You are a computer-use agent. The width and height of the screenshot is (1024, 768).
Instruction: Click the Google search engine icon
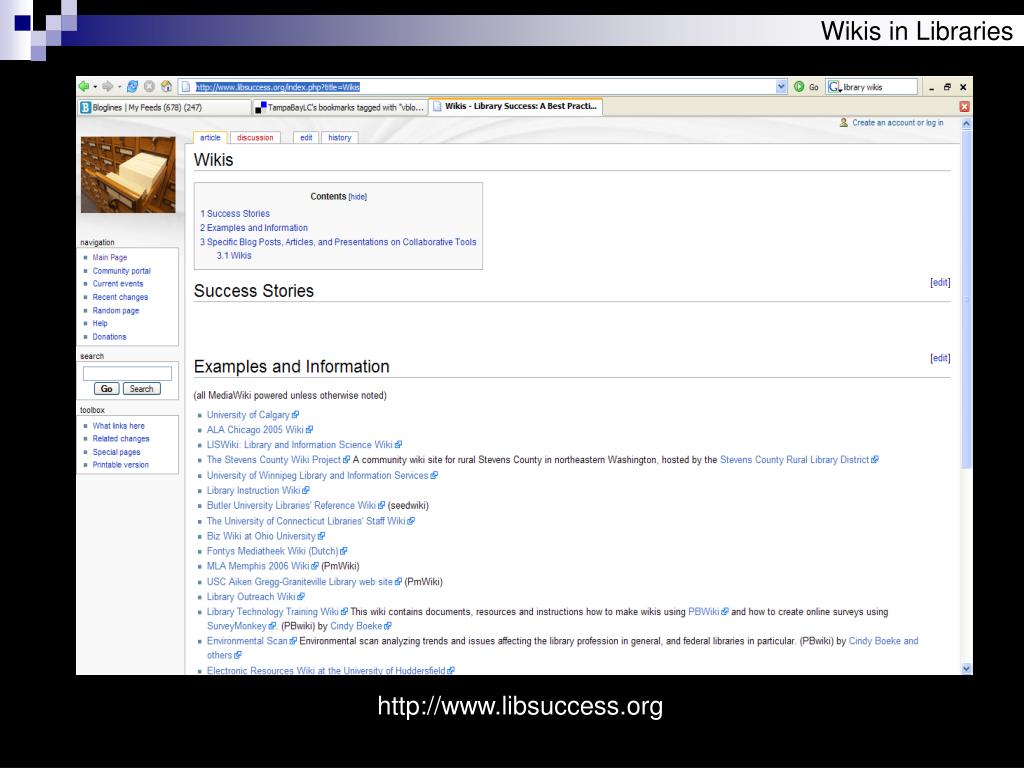834,87
